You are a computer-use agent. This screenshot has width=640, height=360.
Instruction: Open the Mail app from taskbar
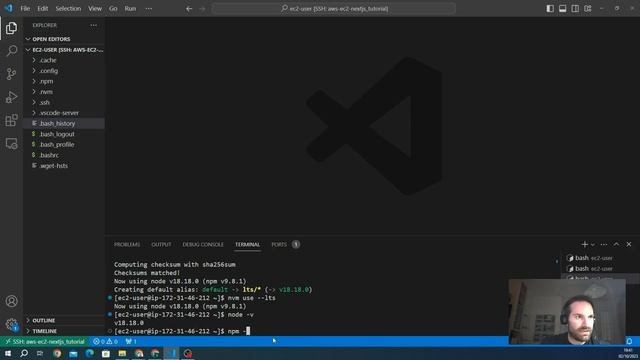click(x=73, y=353)
